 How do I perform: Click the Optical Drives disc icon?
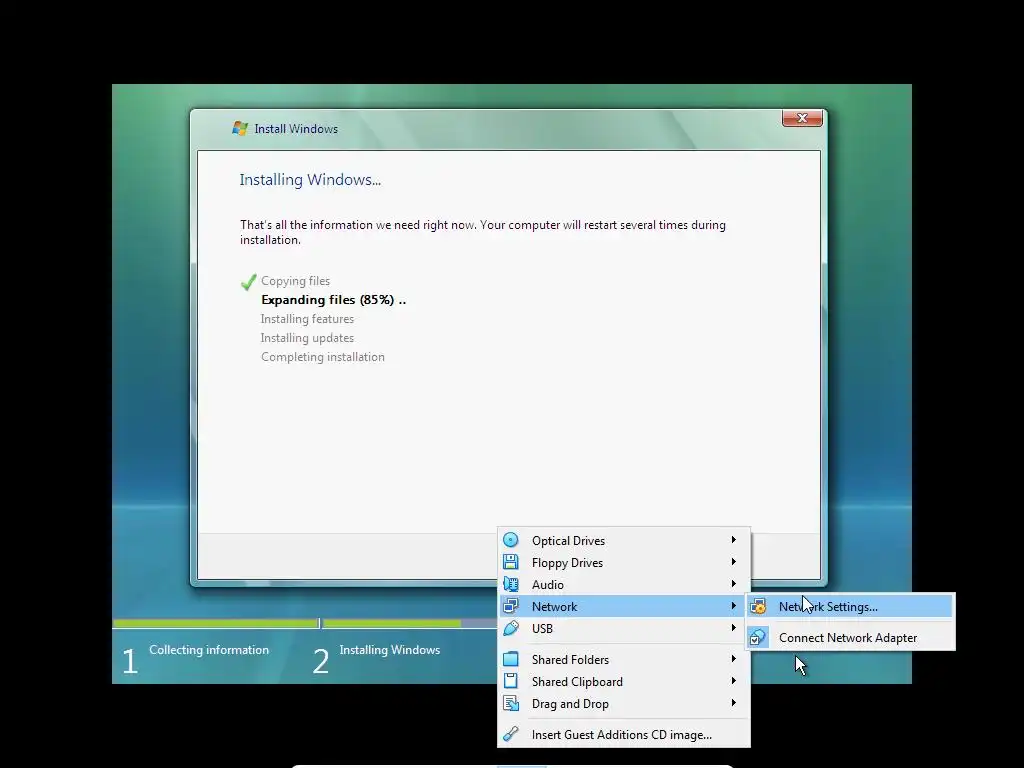(x=511, y=540)
